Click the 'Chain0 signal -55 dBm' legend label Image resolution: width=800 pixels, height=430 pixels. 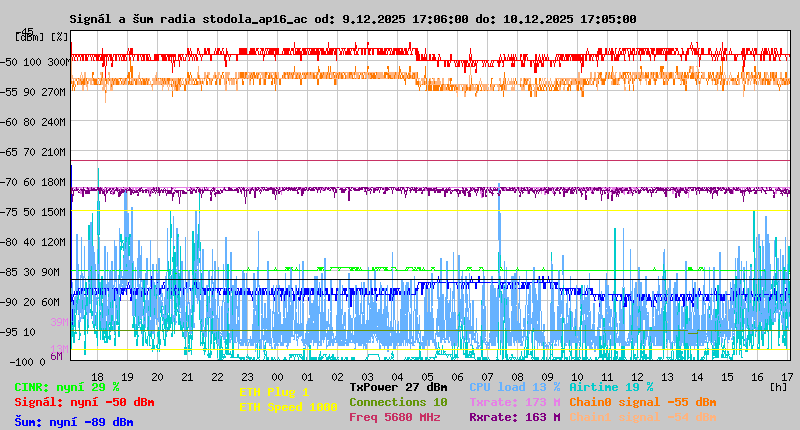(643, 402)
